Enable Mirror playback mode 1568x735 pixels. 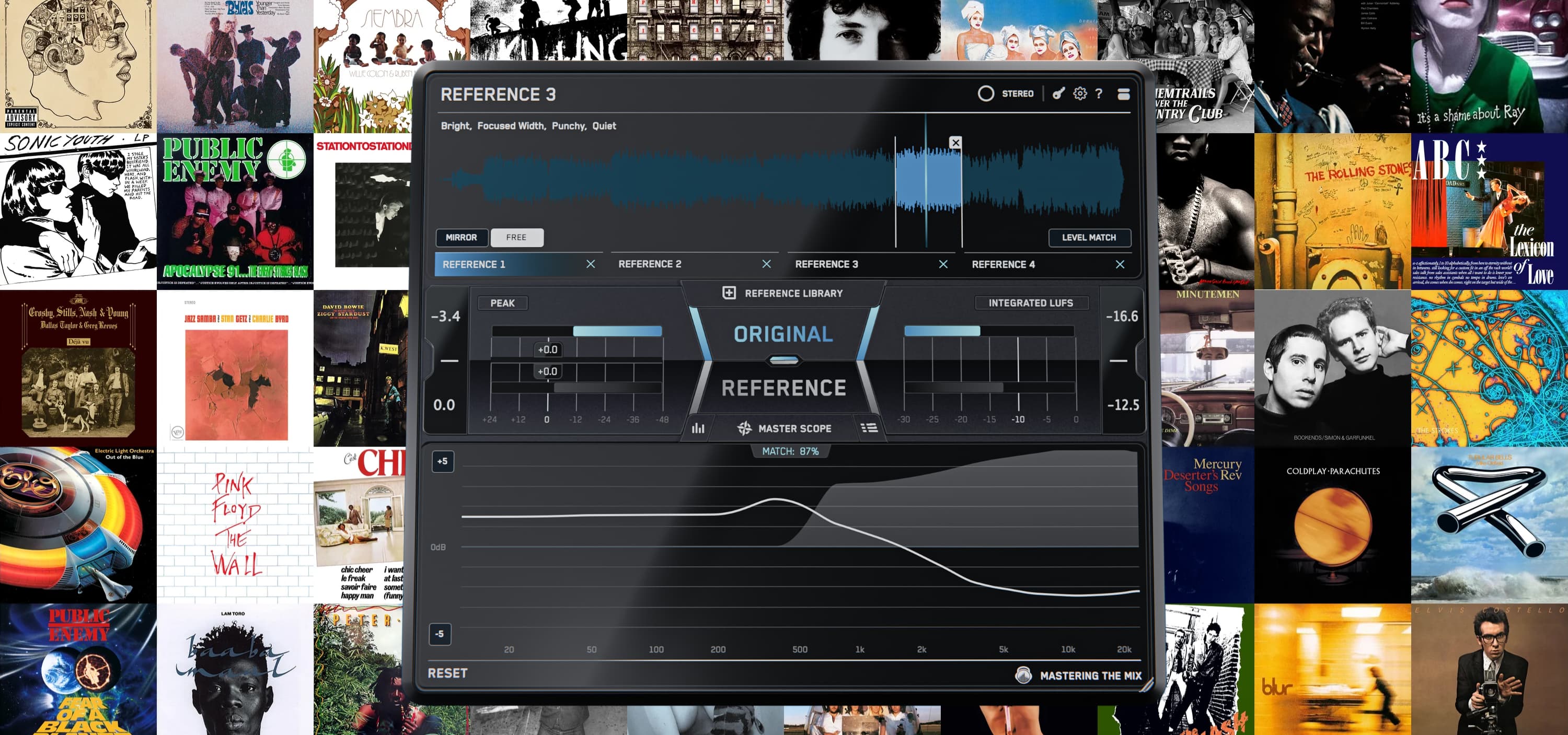[x=462, y=237]
